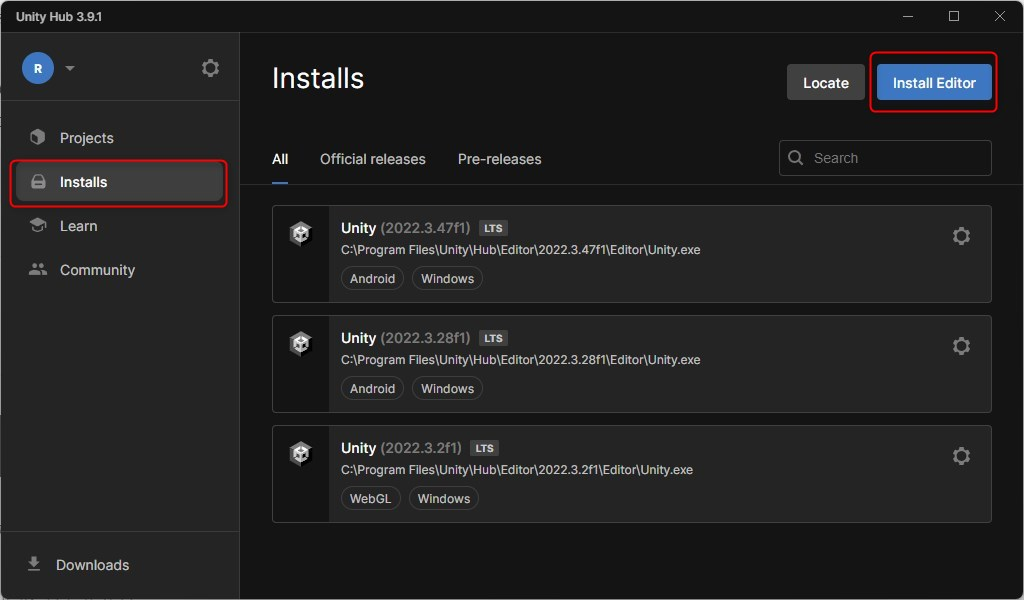Click the Search installs field
The width and height of the screenshot is (1024, 600).
895,158
